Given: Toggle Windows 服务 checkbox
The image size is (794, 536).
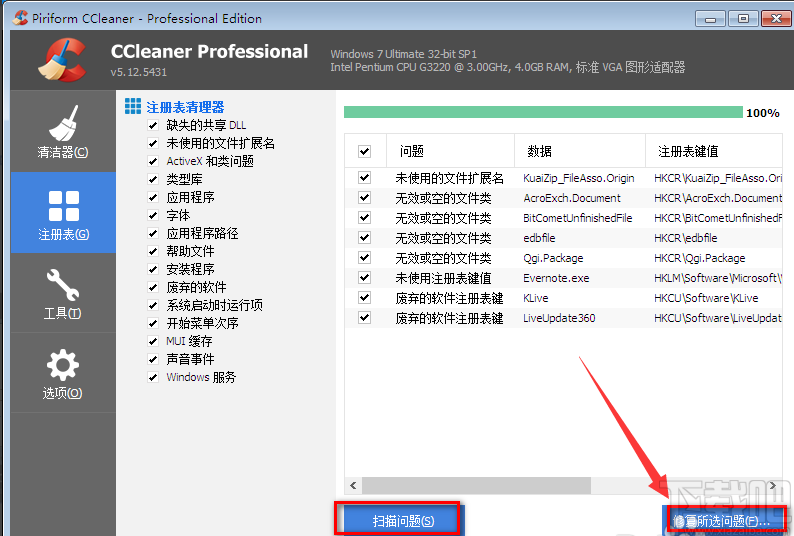Looking at the screenshot, I should [153, 377].
